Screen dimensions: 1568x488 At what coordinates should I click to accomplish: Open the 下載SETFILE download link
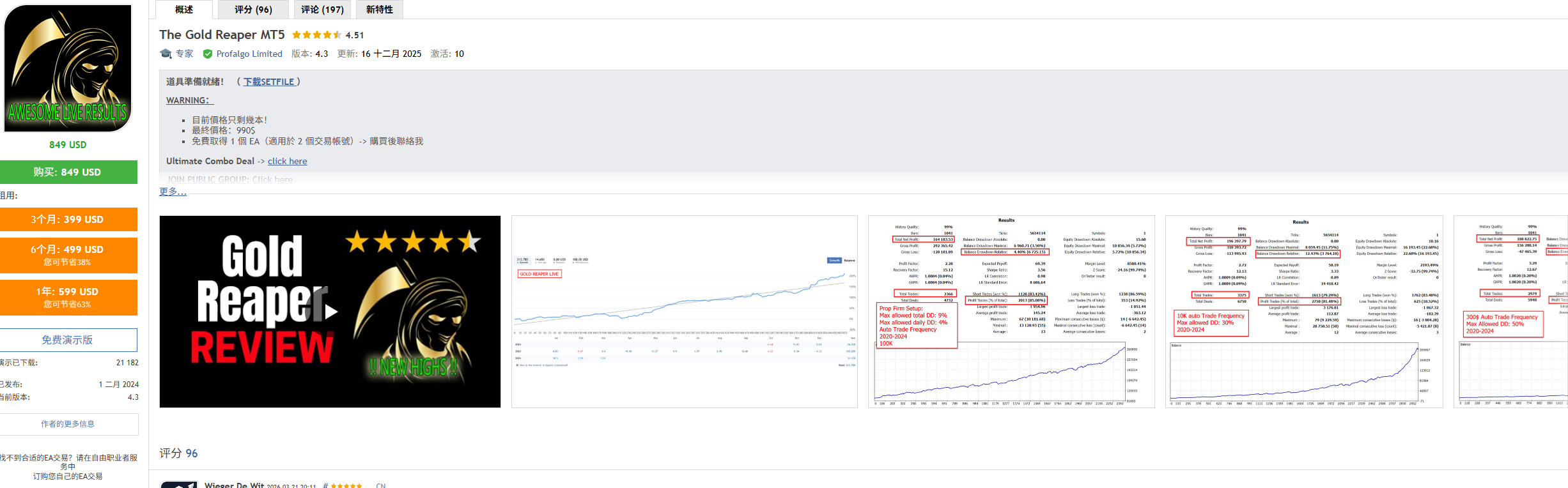[268, 82]
